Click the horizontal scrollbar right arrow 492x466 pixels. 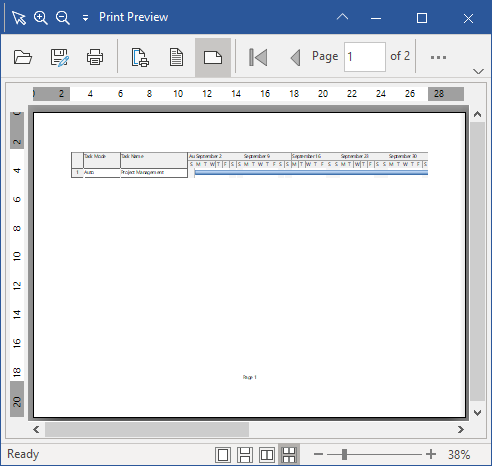461,429
